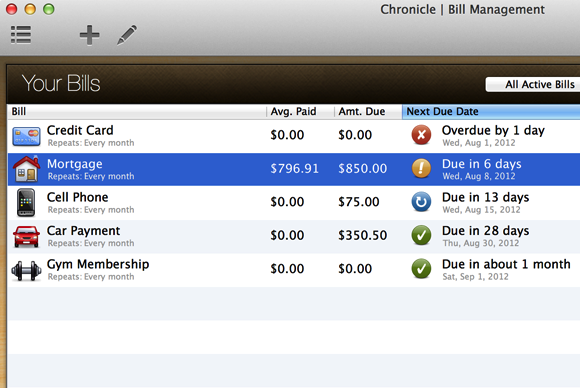Click the blue refresh status icon
Screen dimensions: 580x388
[421, 202]
